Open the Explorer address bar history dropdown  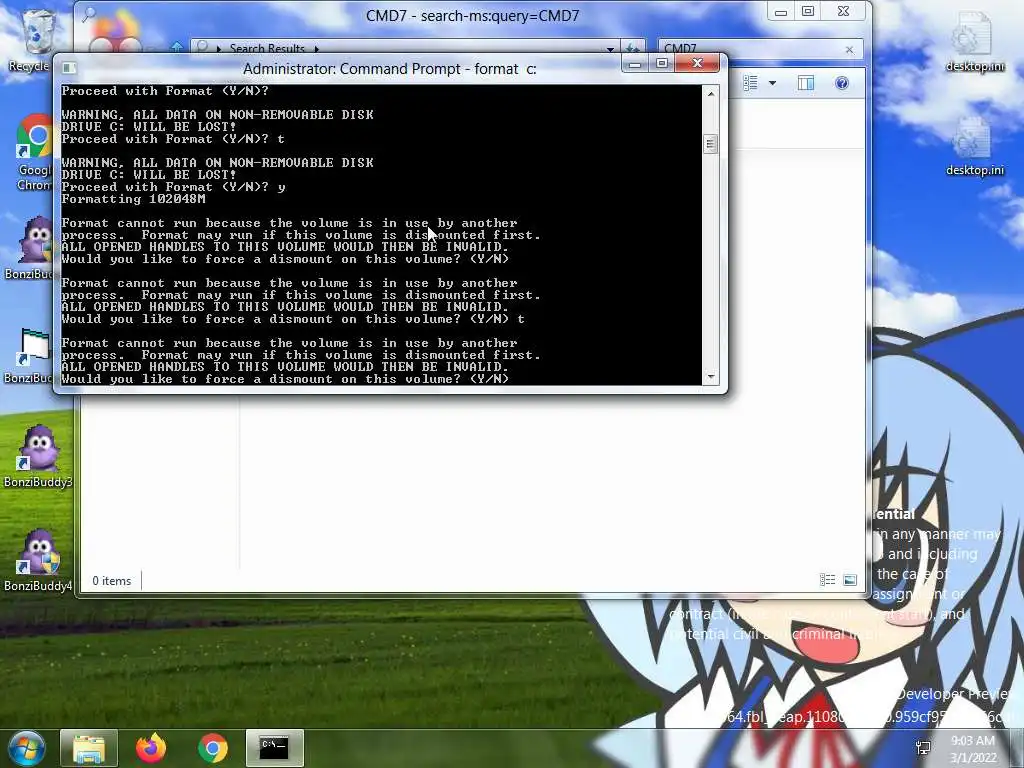coord(610,49)
